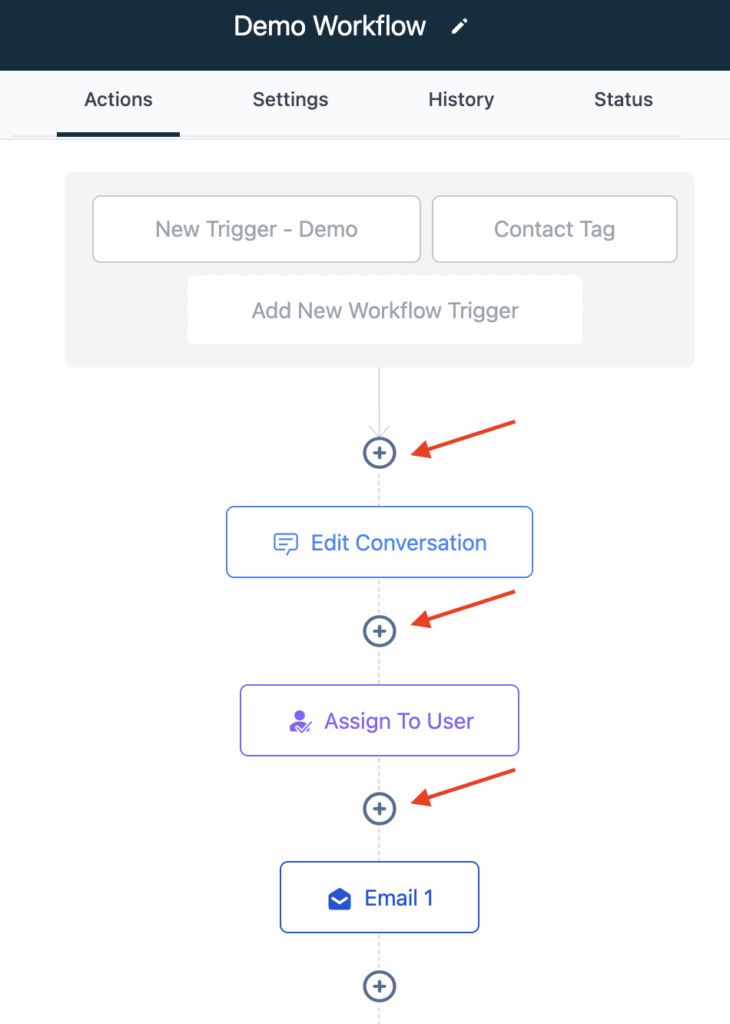
Task: Open the Settings tab
Action: pos(290,100)
